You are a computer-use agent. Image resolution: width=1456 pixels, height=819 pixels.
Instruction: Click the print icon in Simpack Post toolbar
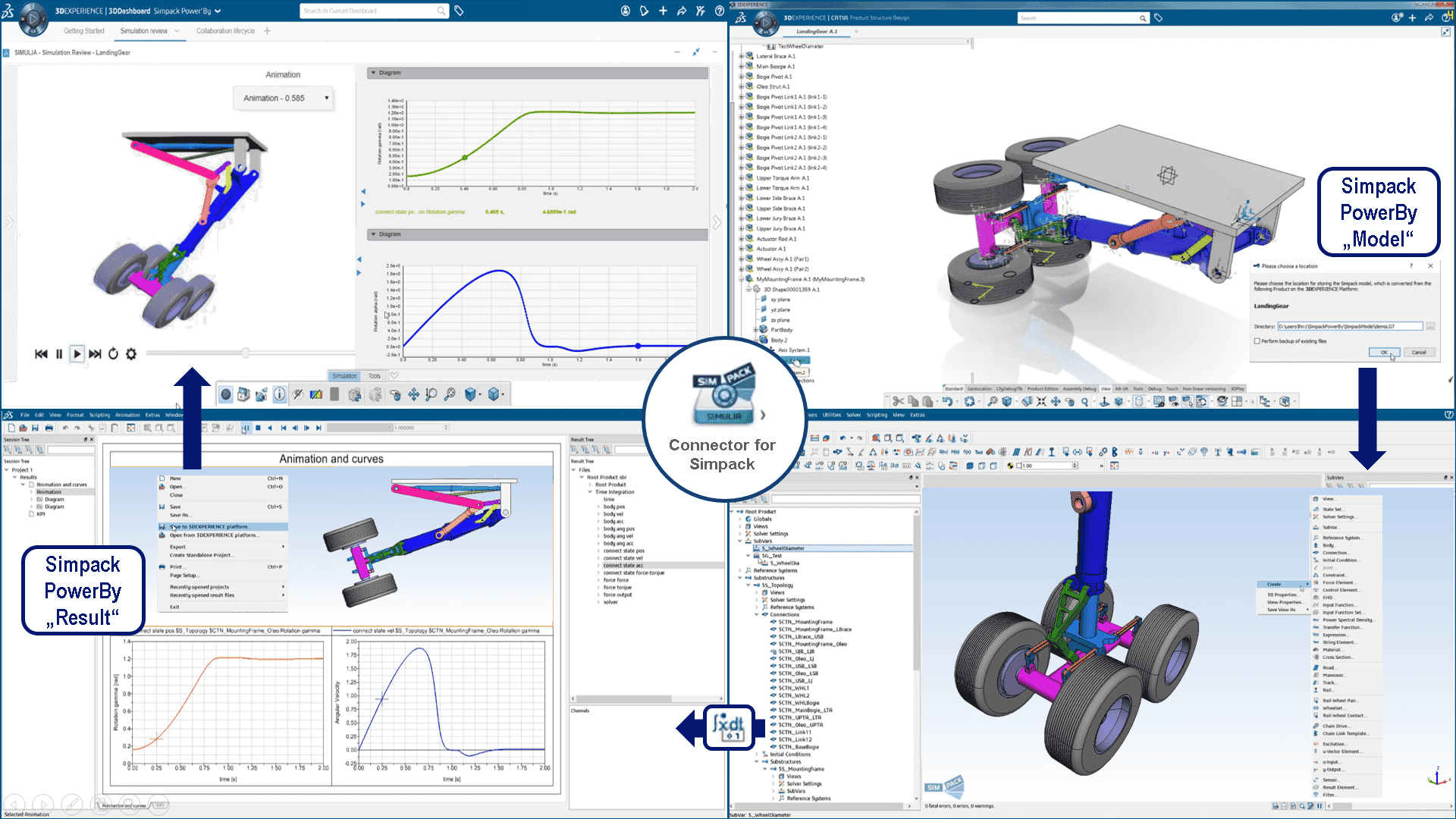click(49, 428)
